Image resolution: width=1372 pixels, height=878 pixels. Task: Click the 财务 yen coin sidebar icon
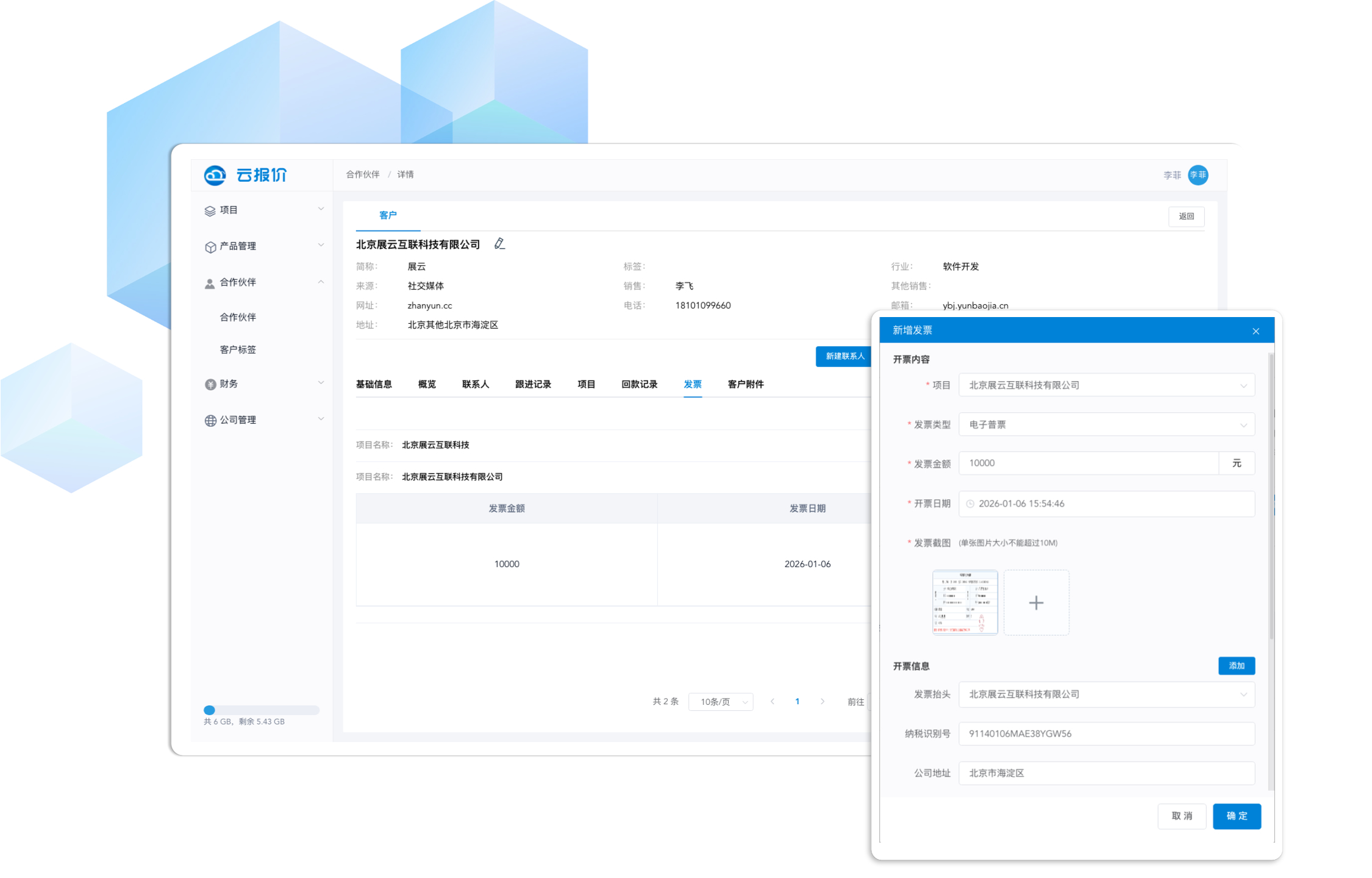pyautogui.click(x=210, y=384)
